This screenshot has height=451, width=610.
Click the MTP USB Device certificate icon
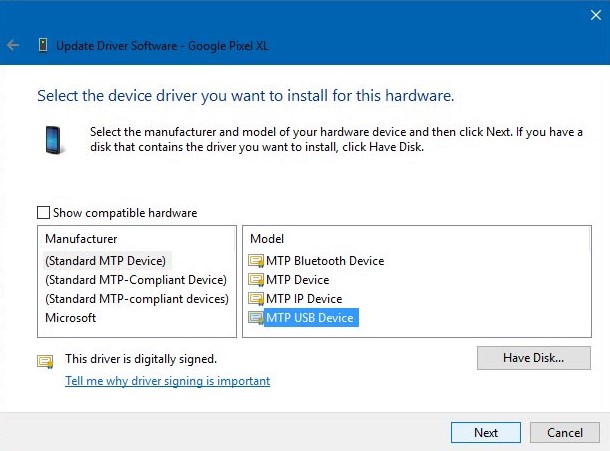click(256, 318)
